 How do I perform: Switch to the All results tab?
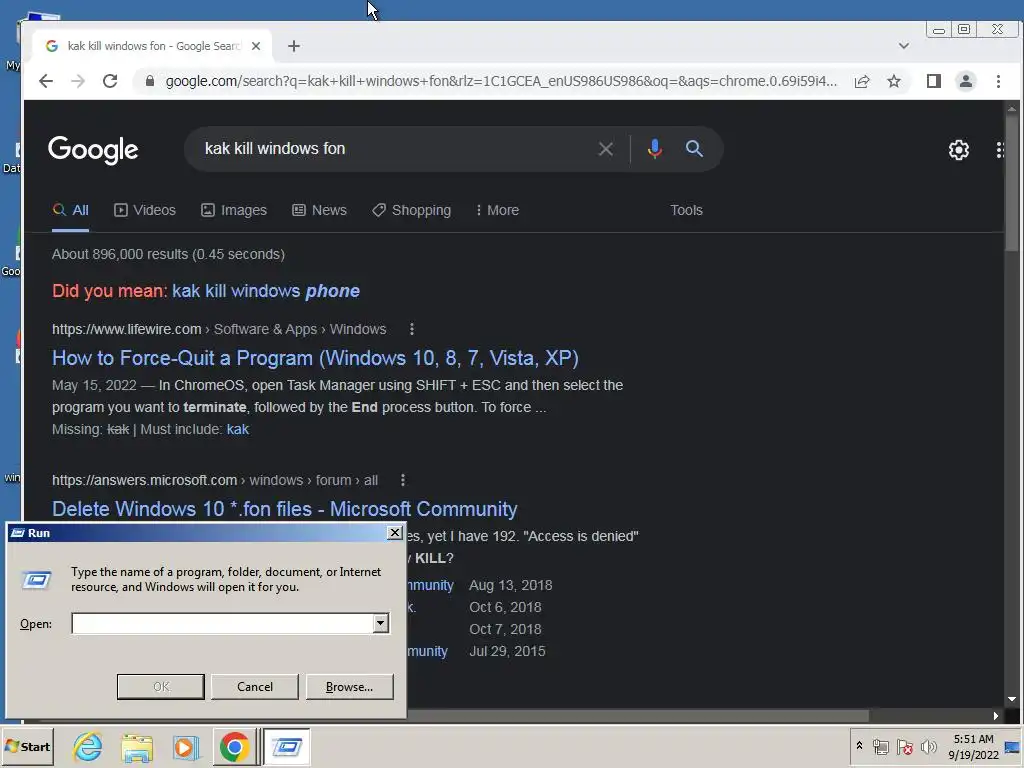click(71, 210)
